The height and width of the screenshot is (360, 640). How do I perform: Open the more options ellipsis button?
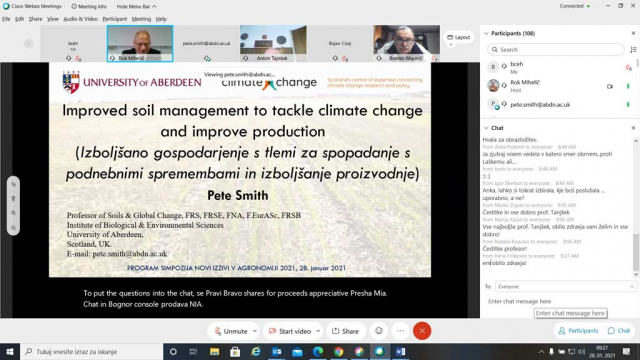(x=400, y=331)
